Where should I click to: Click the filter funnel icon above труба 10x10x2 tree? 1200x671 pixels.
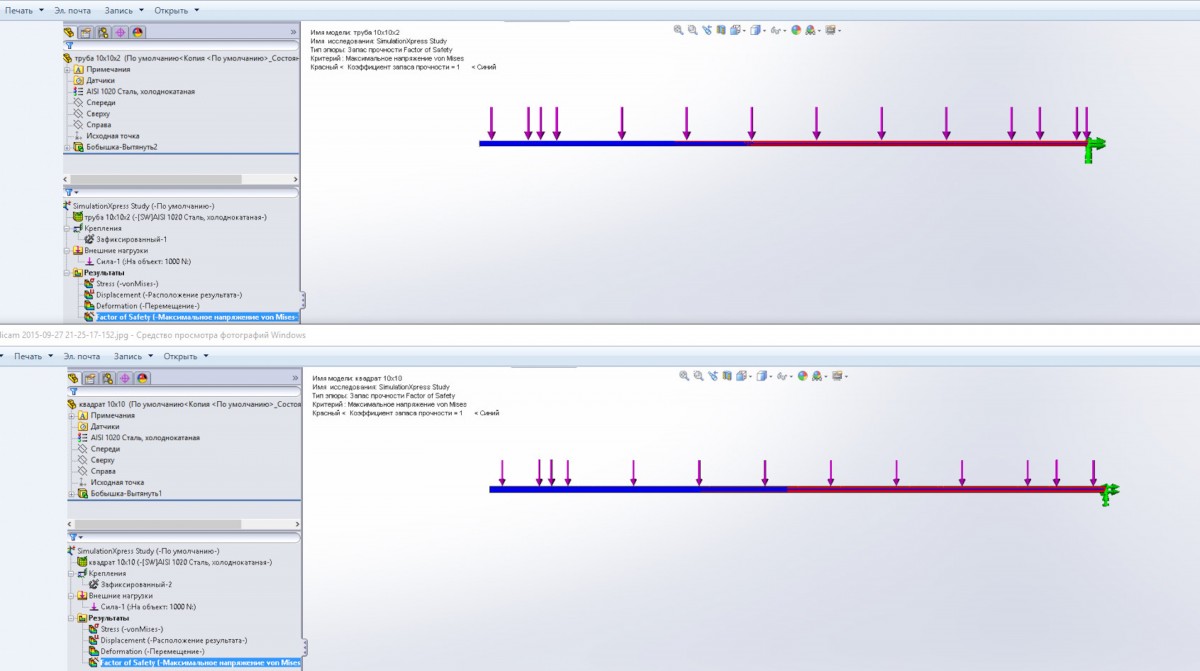pyautogui.click(x=69, y=45)
